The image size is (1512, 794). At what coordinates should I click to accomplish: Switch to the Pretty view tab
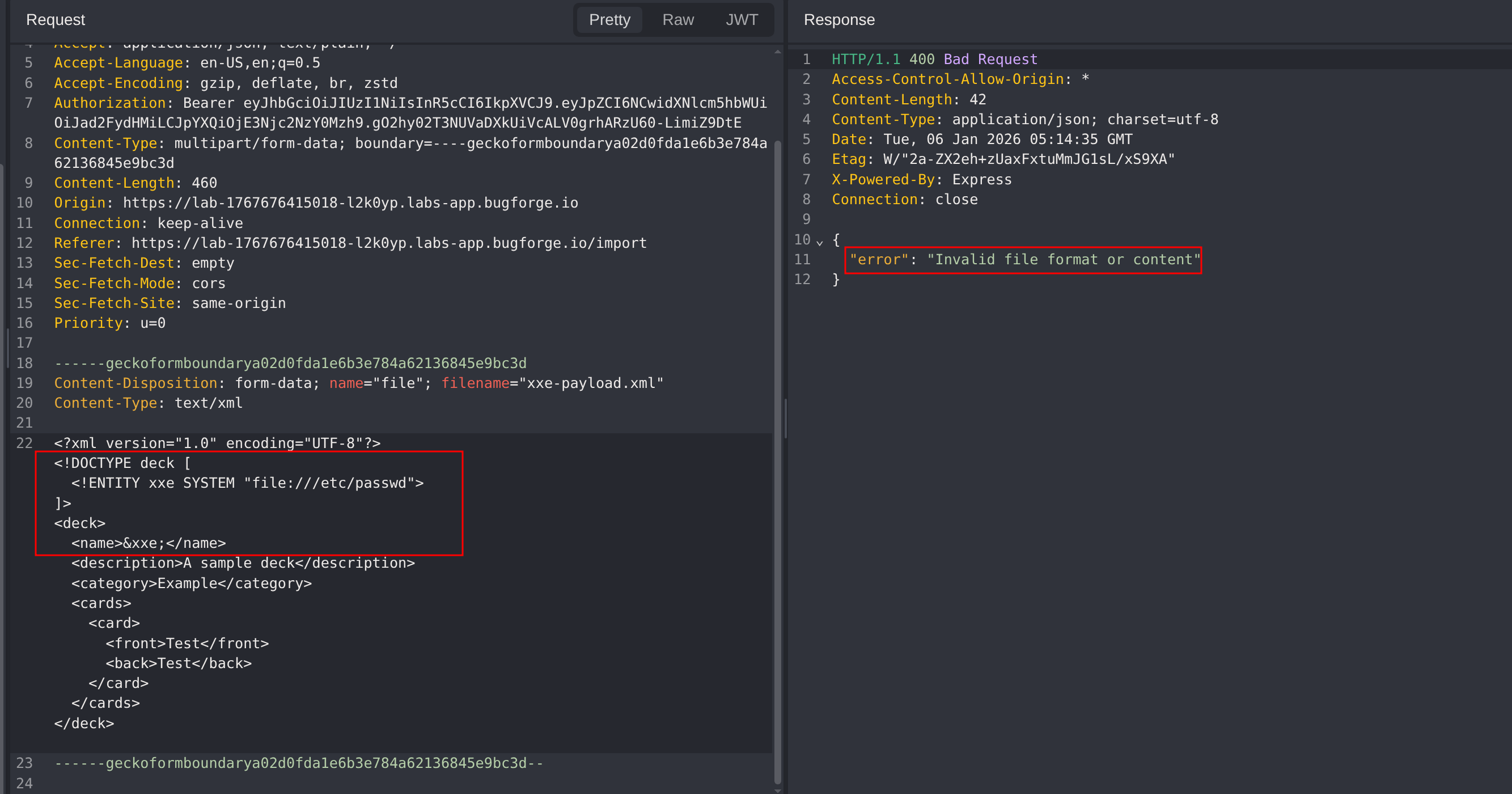(x=609, y=20)
